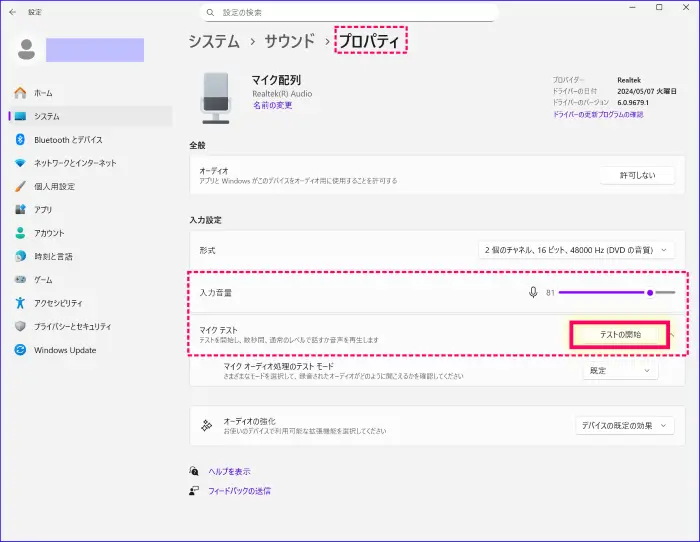Open Windows Update page

[65, 350]
